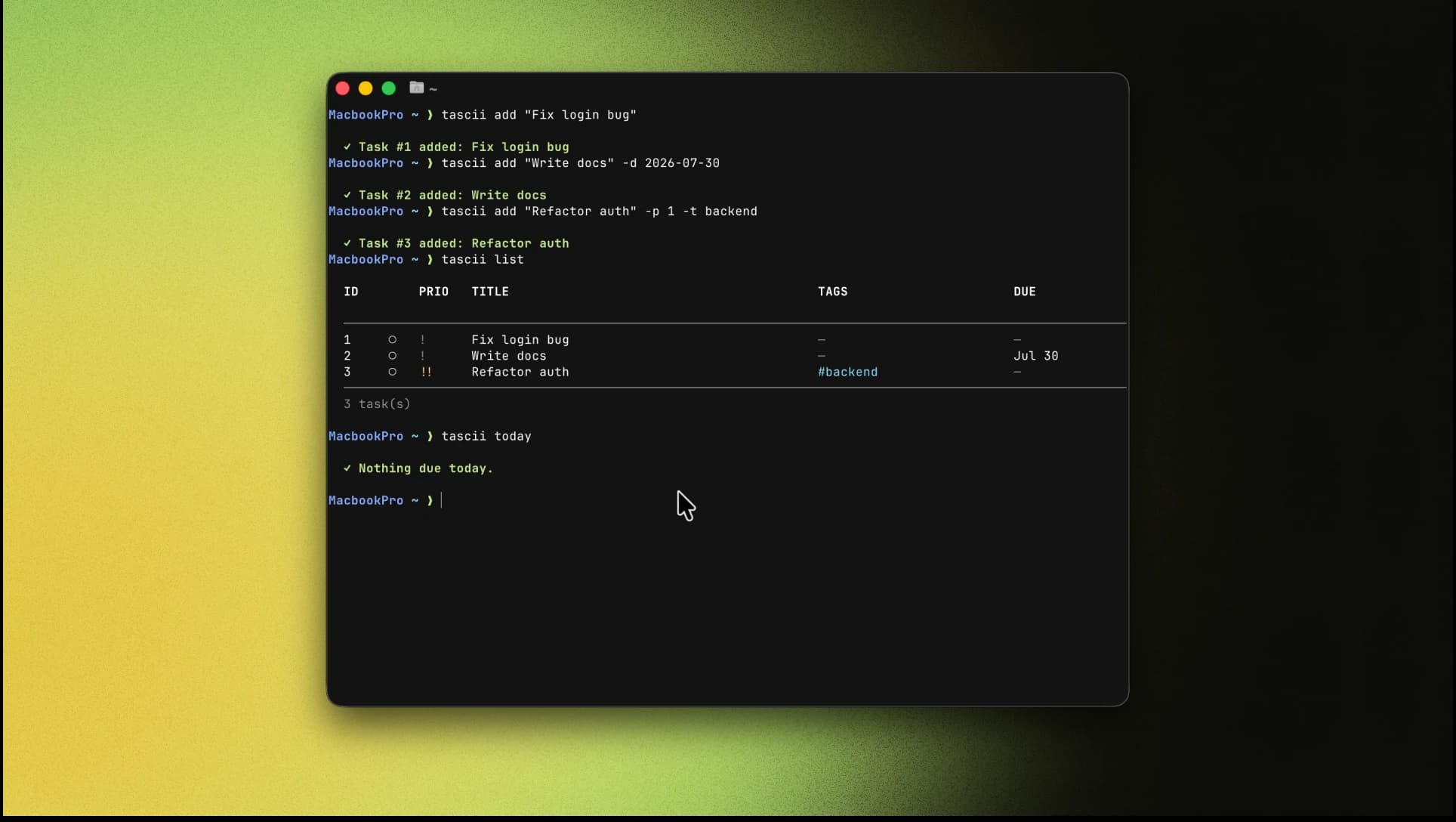
Task: Click the TAGS column header
Action: pos(833,292)
